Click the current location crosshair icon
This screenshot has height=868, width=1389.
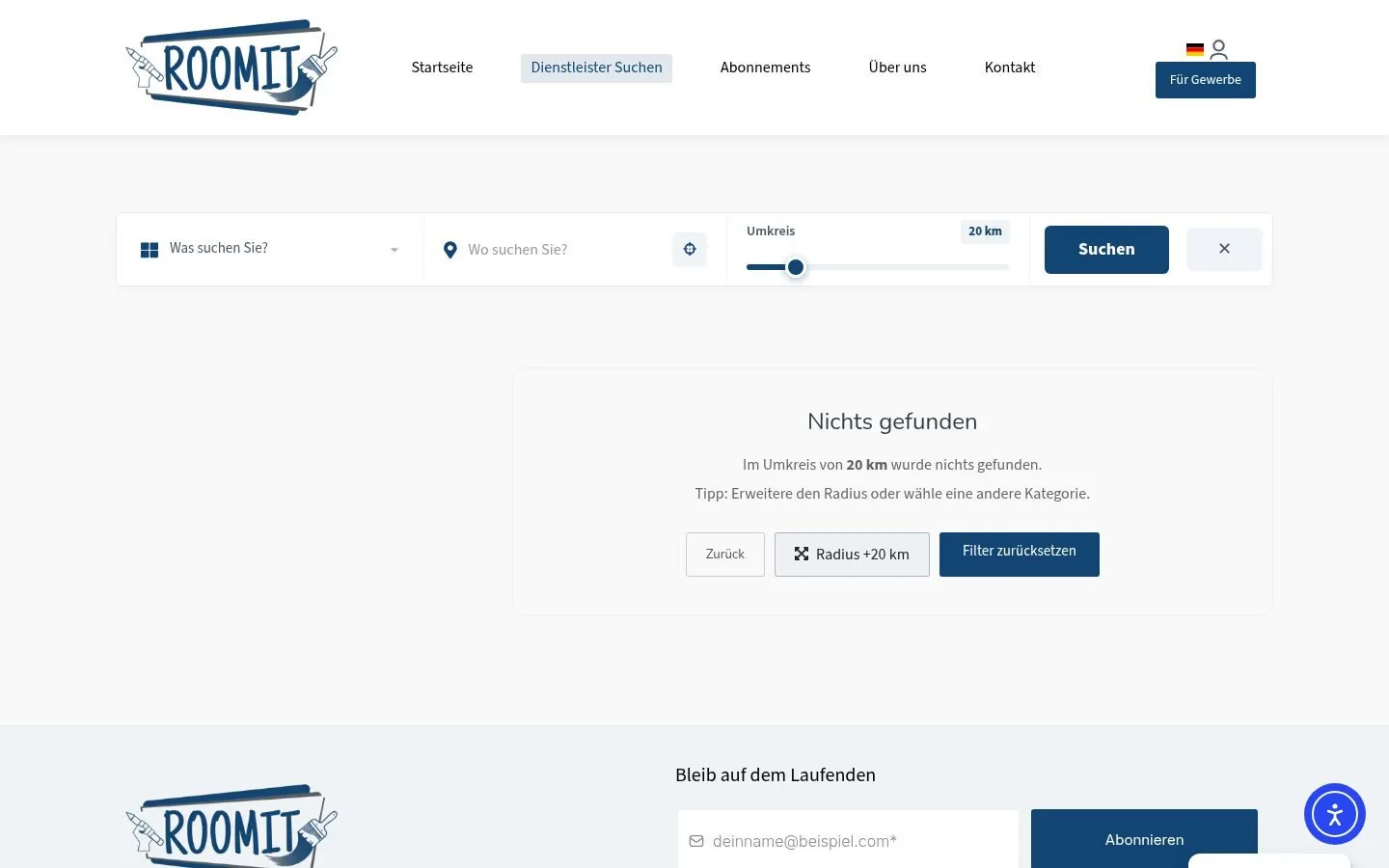[690, 249]
